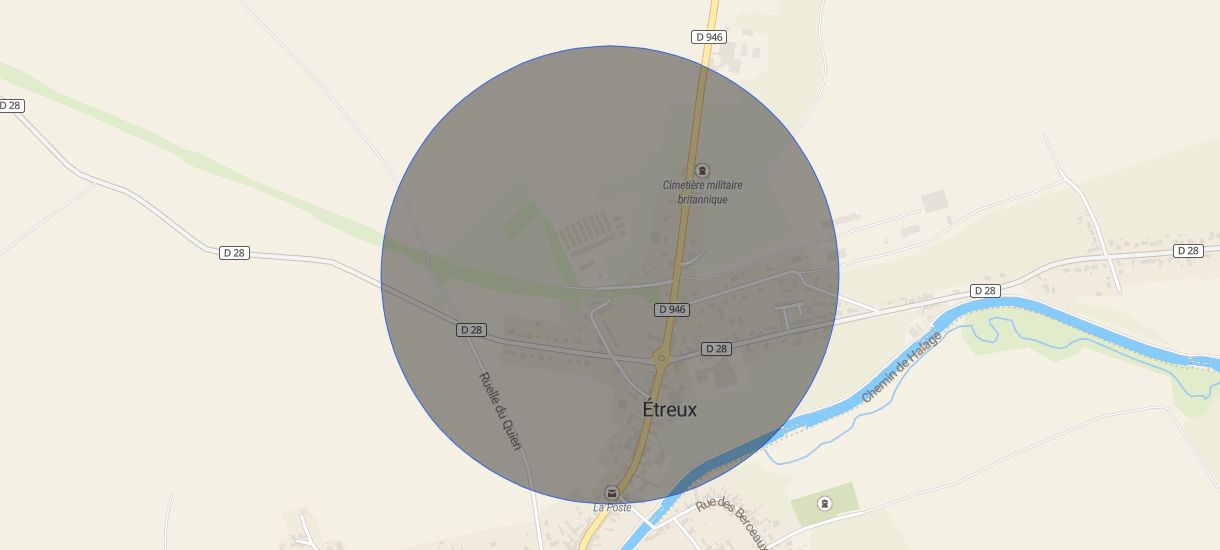
Task: Select the Étreux town name label
Action: point(669,410)
